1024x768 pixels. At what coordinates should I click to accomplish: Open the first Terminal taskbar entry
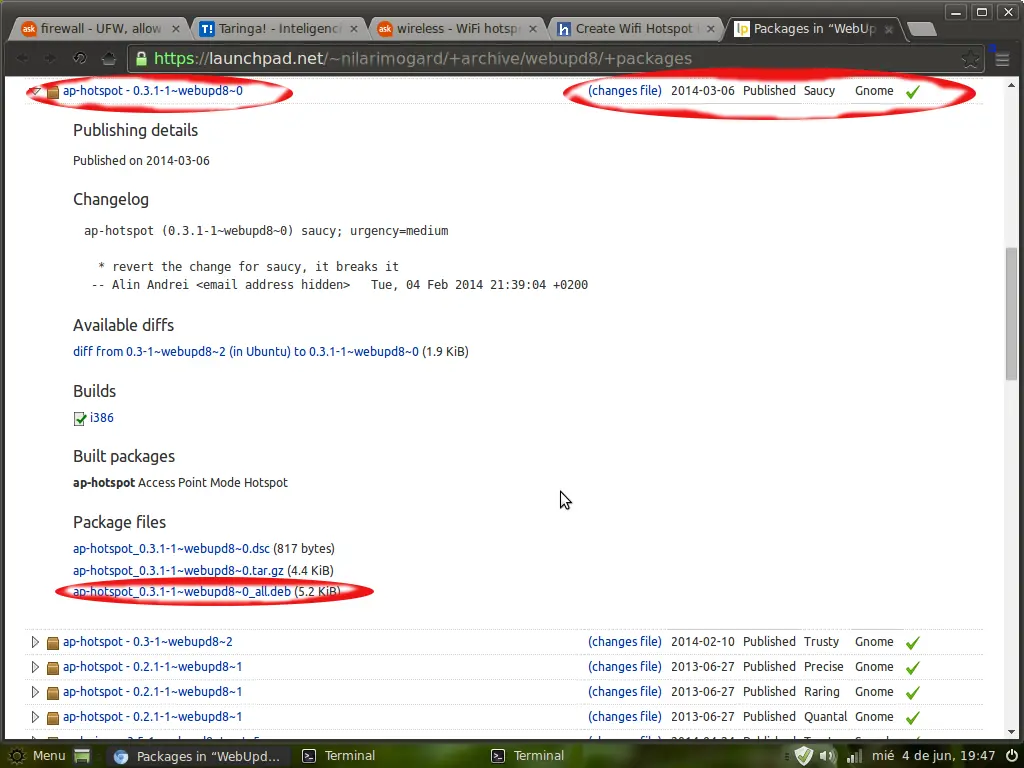[x=338, y=756]
